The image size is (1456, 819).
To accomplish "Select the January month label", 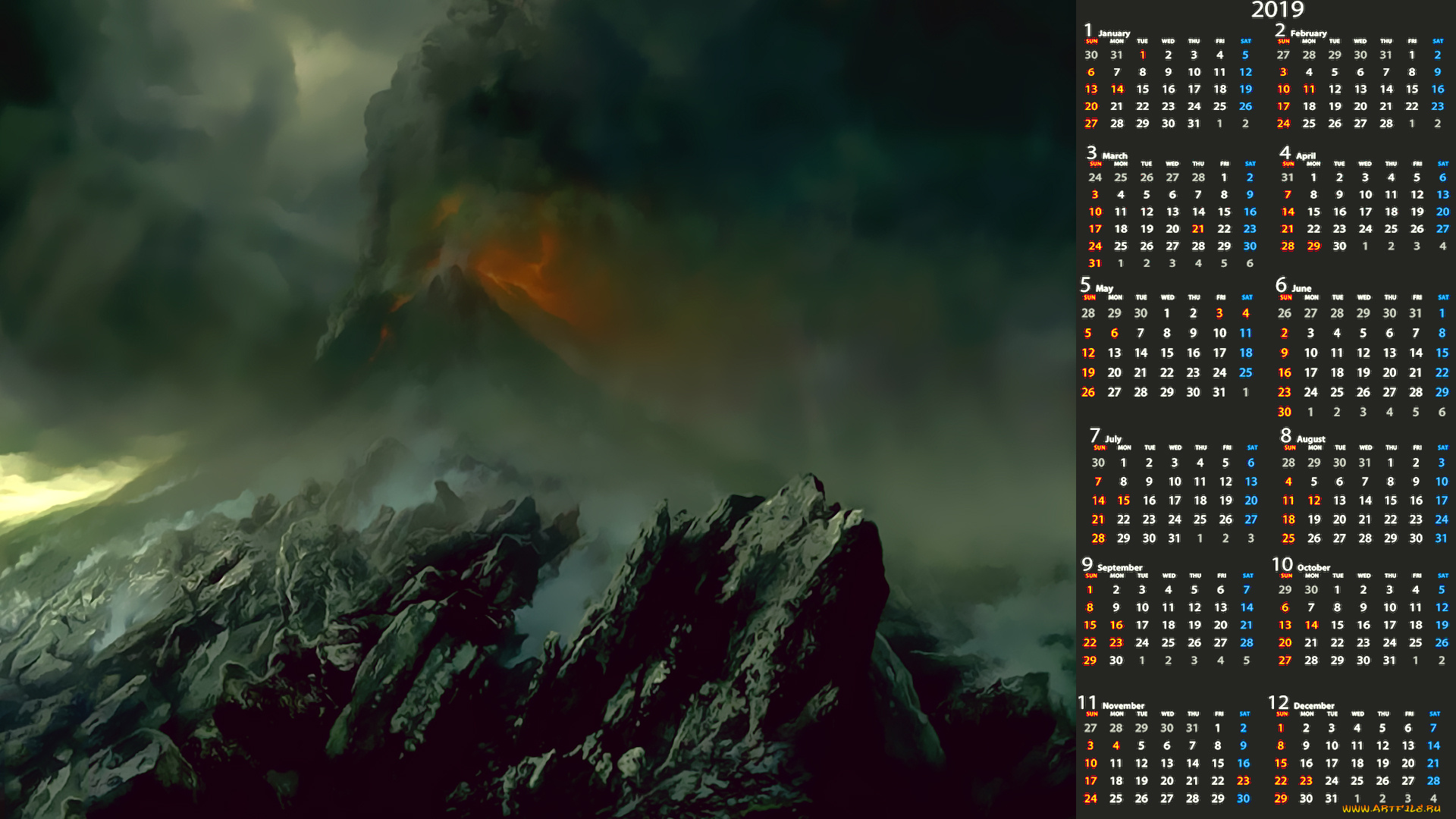I will pyautogui.click(x=1113, y=33).
